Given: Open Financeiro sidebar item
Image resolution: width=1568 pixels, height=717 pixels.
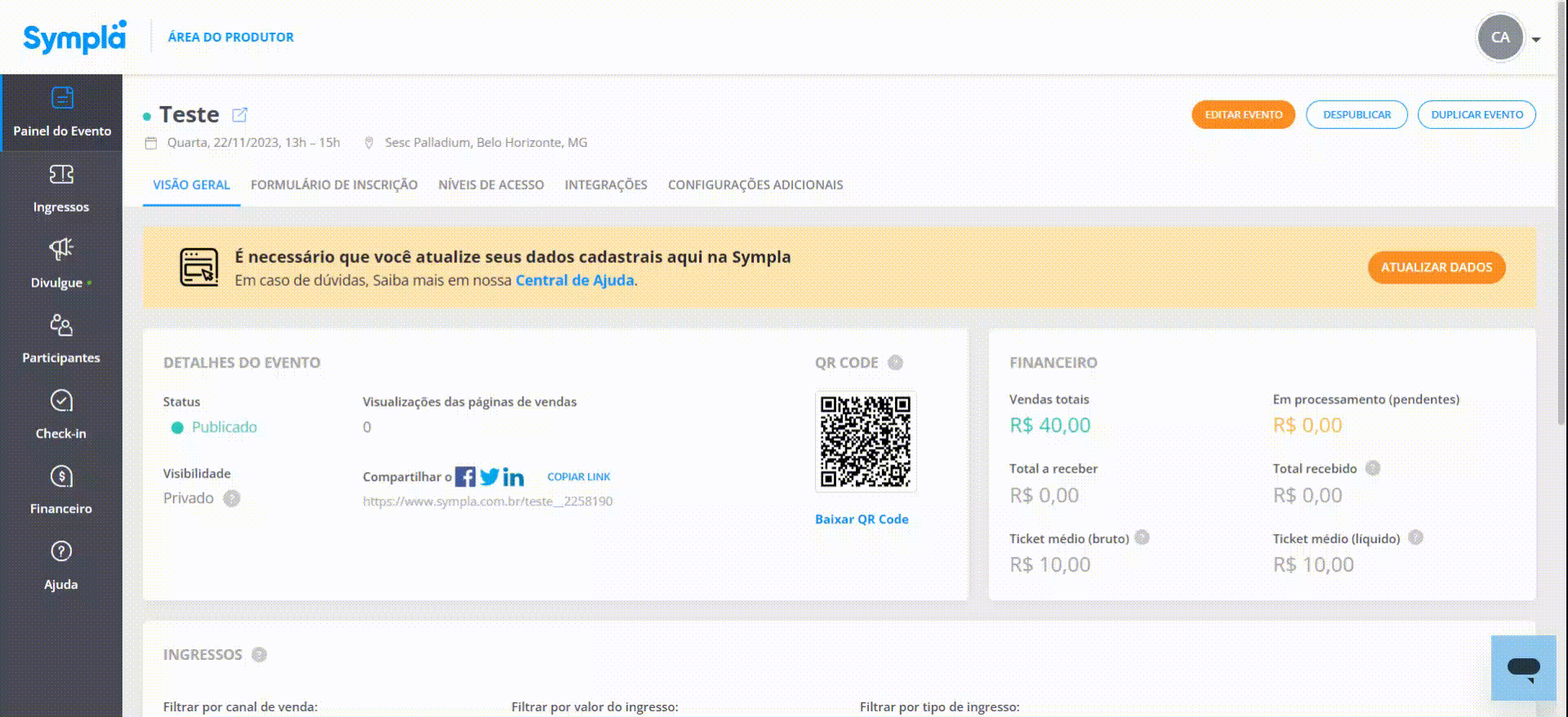Looking at the screenshot, I should (61, 491).
